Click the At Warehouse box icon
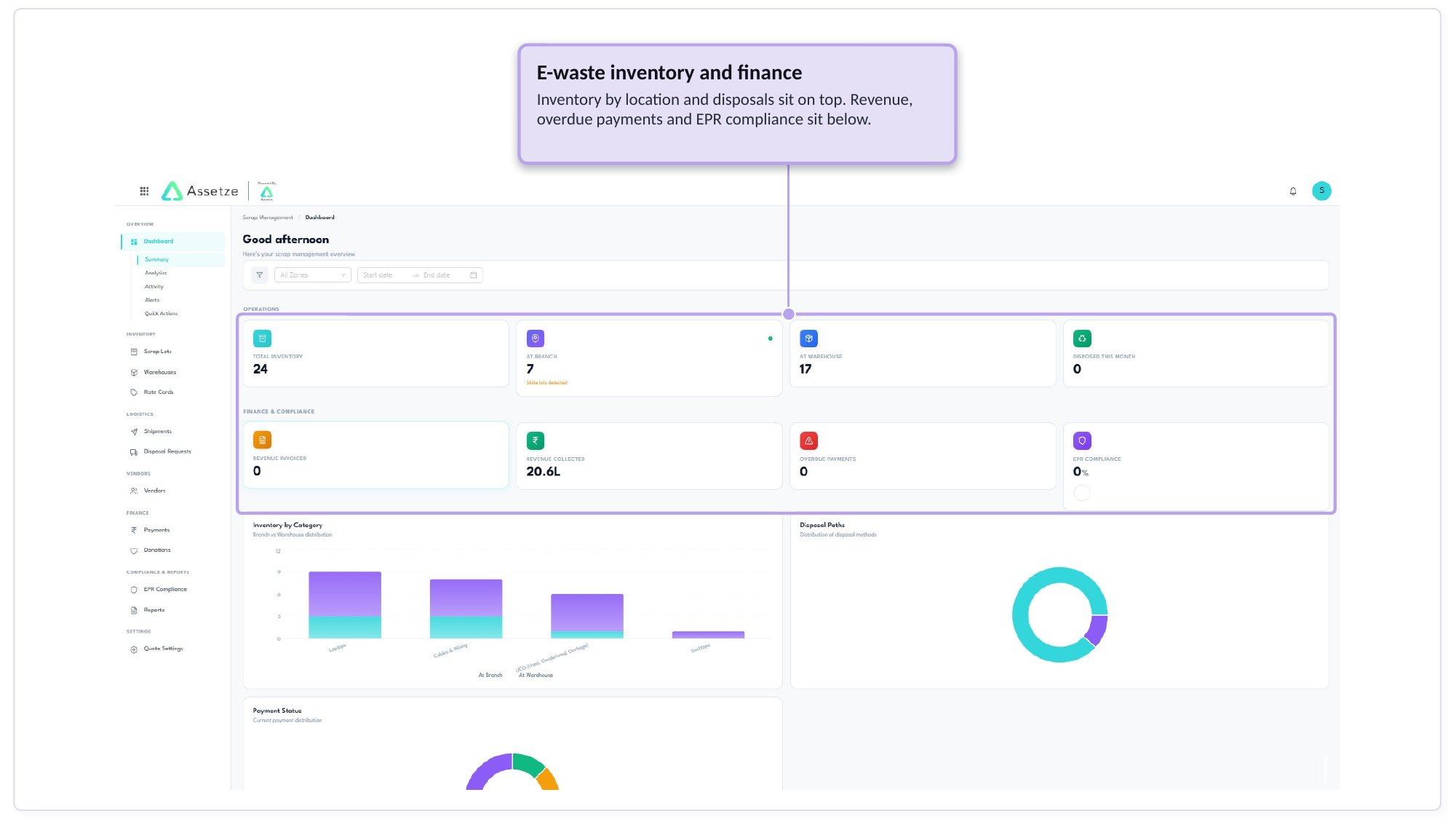 click(x=808, y=339)
